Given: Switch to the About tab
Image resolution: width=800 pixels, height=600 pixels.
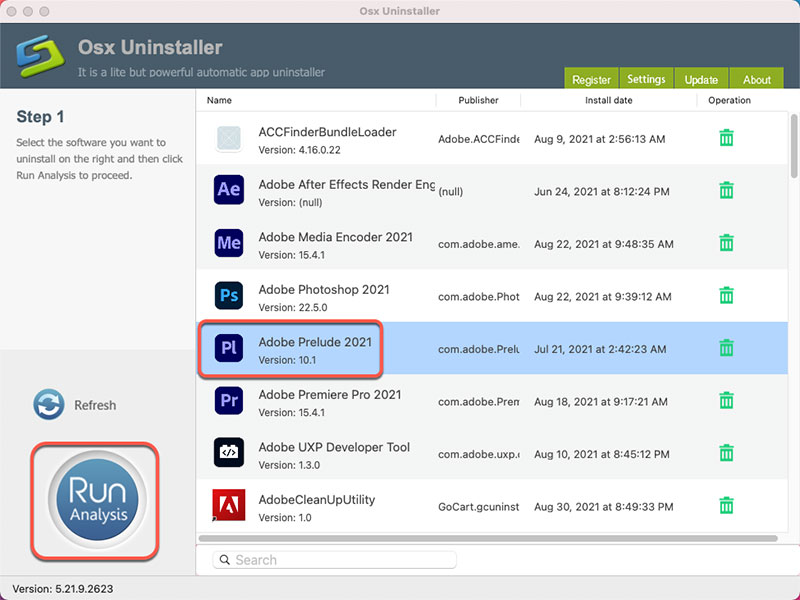Looking at the screenshot, I should pos(757,78).
